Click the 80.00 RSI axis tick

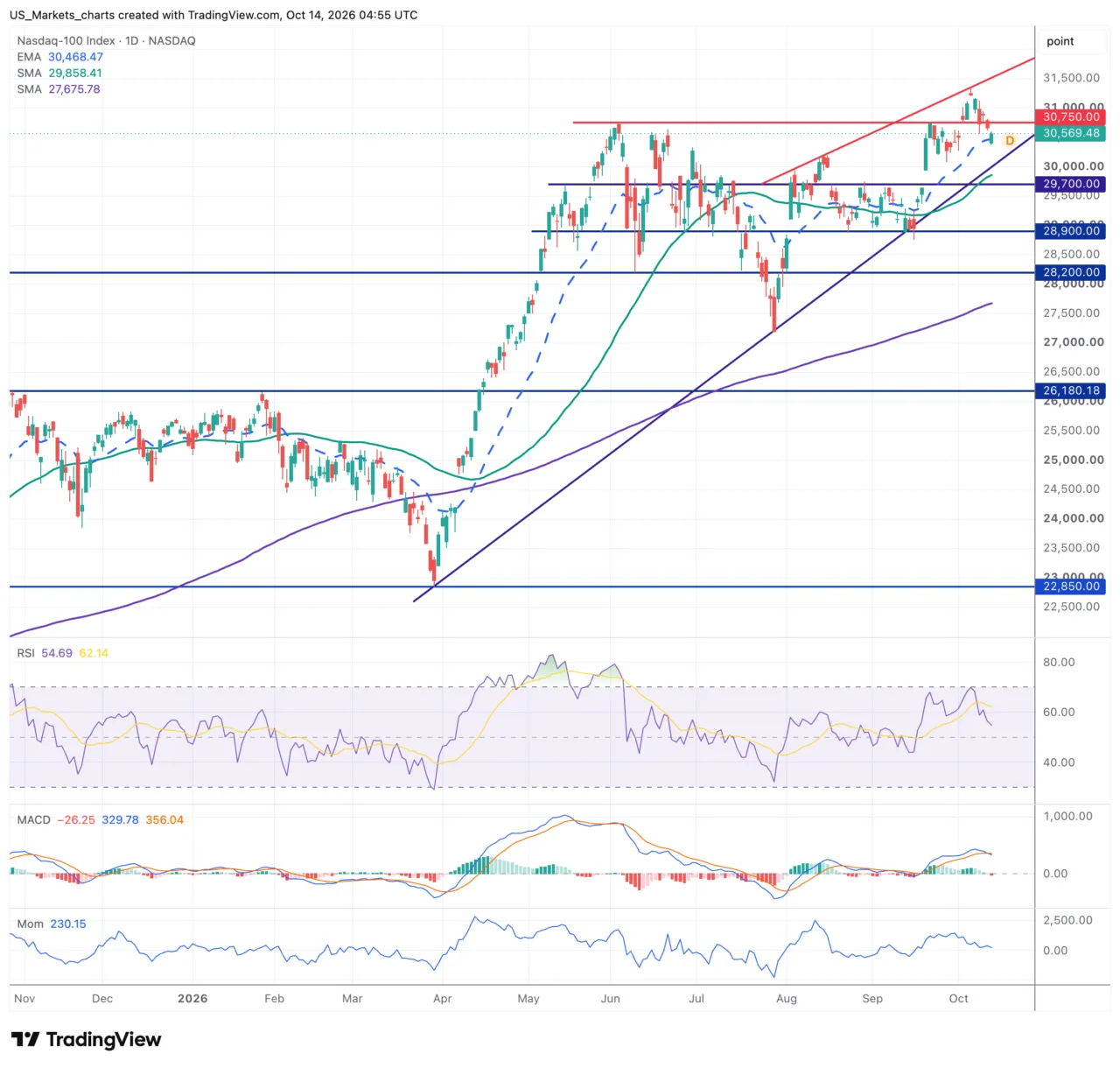pyautogui.click(x=1059, y=663)
